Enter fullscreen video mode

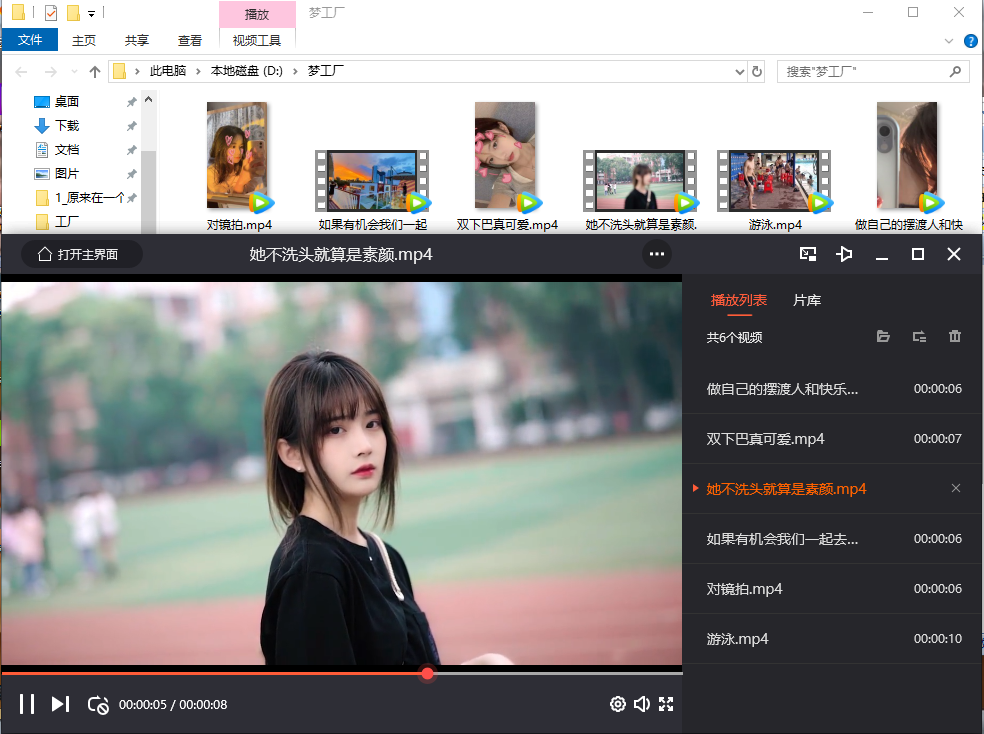[666, 704]
